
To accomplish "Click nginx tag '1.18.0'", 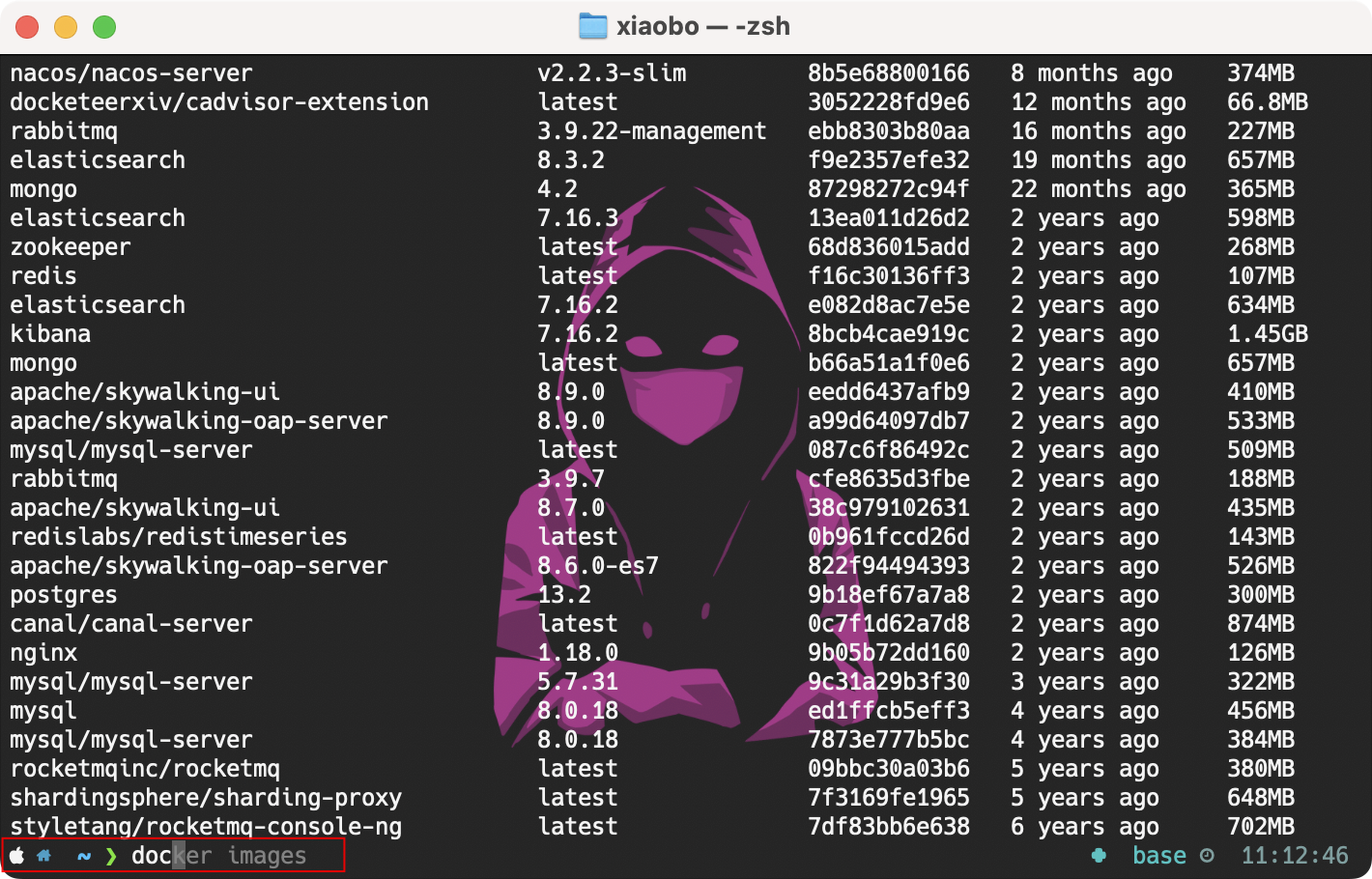I will [578, 653].
